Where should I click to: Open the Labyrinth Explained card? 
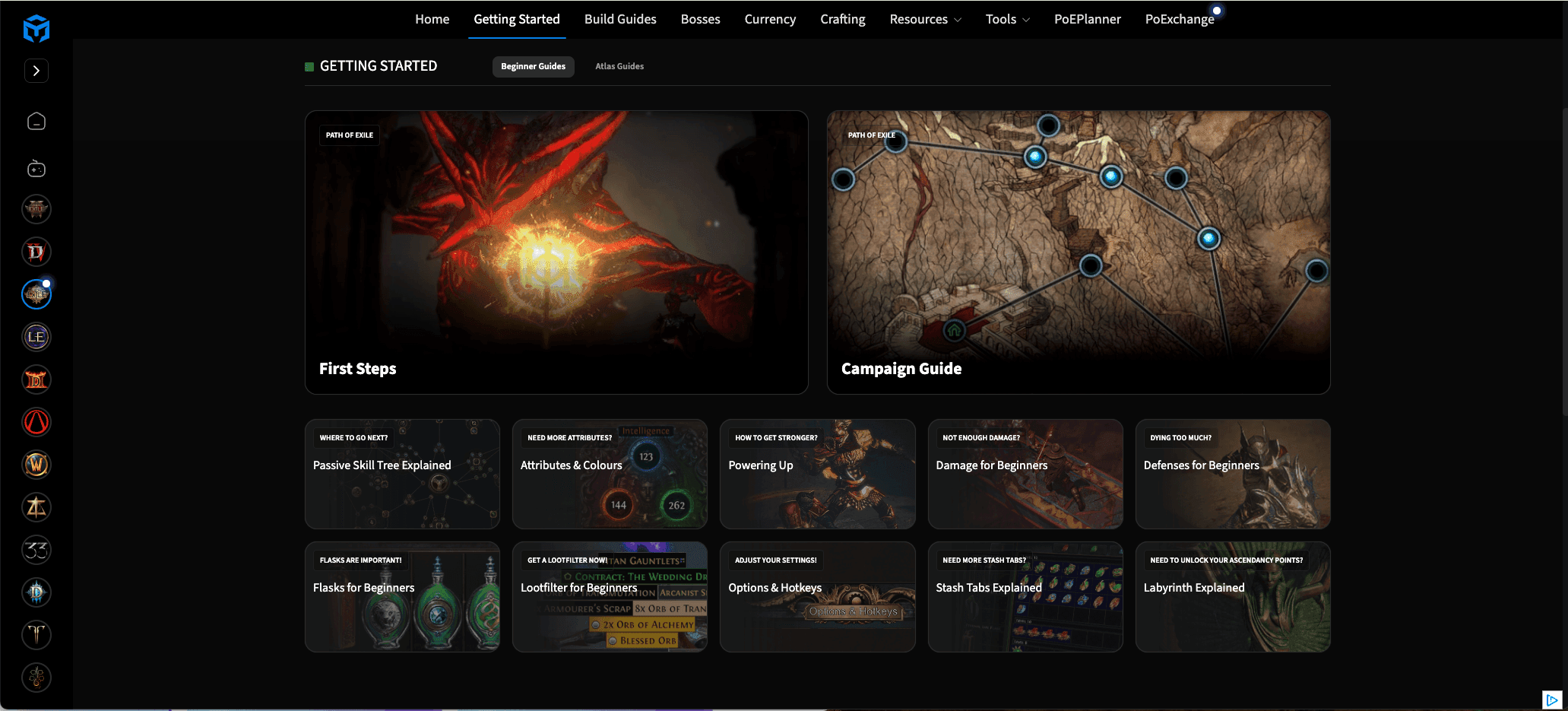click(x=1233, y=597)
